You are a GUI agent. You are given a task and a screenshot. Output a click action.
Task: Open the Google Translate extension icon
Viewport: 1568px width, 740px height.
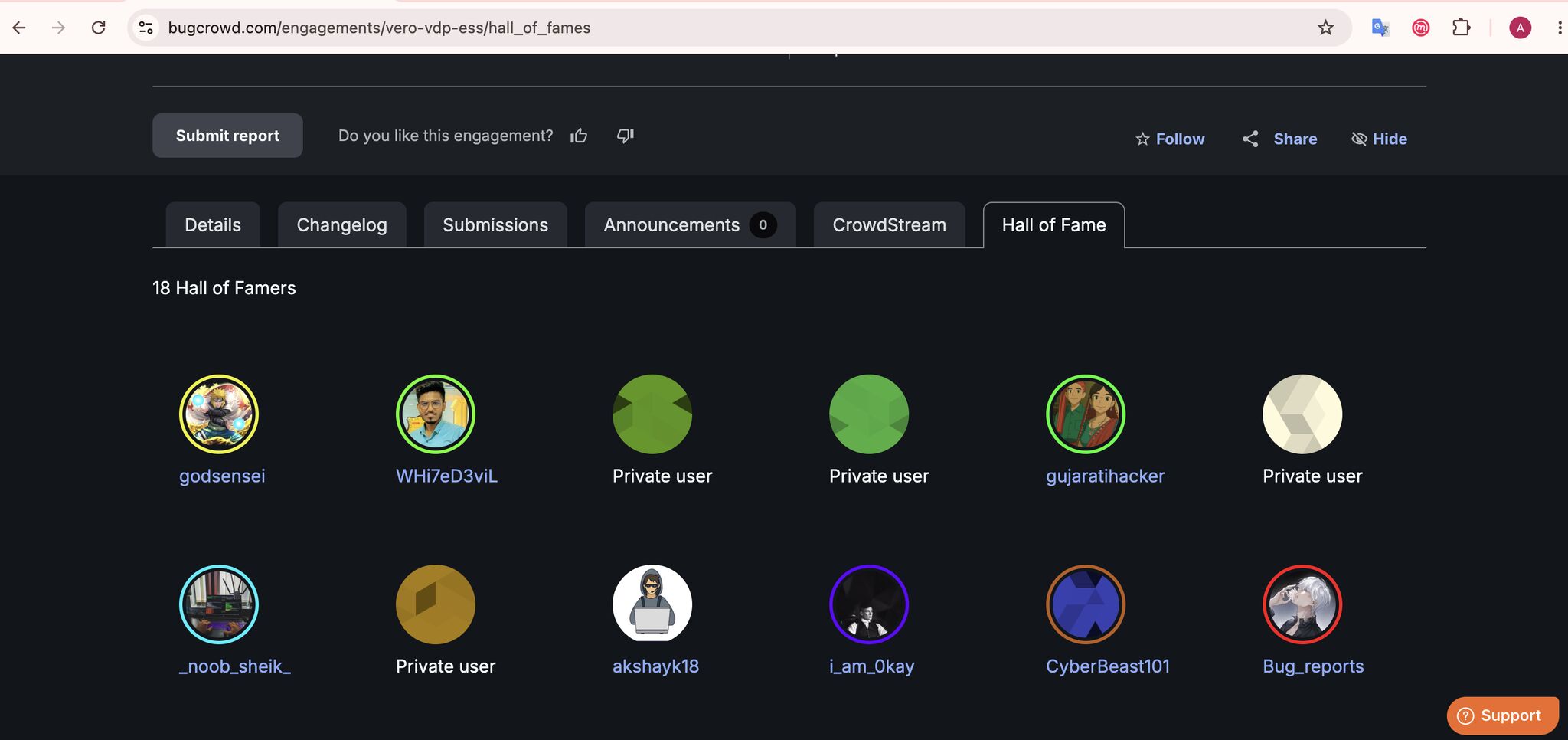(1380, 28)
